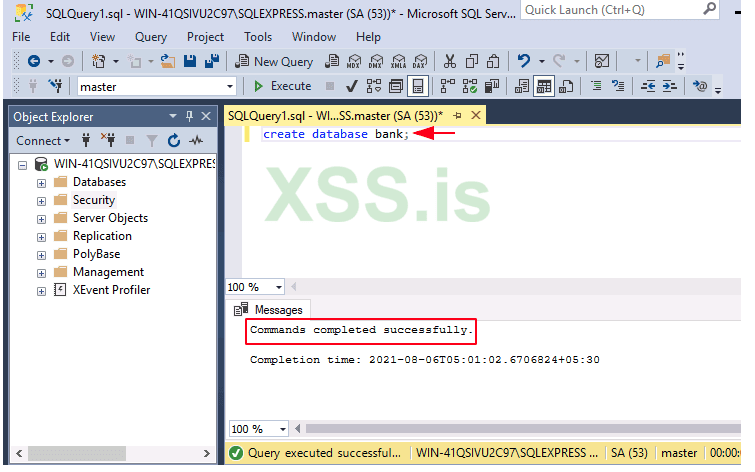Select the Messages tab
Image resolution: width=755 pixels, height=472 pixels.
coord(268,310)
